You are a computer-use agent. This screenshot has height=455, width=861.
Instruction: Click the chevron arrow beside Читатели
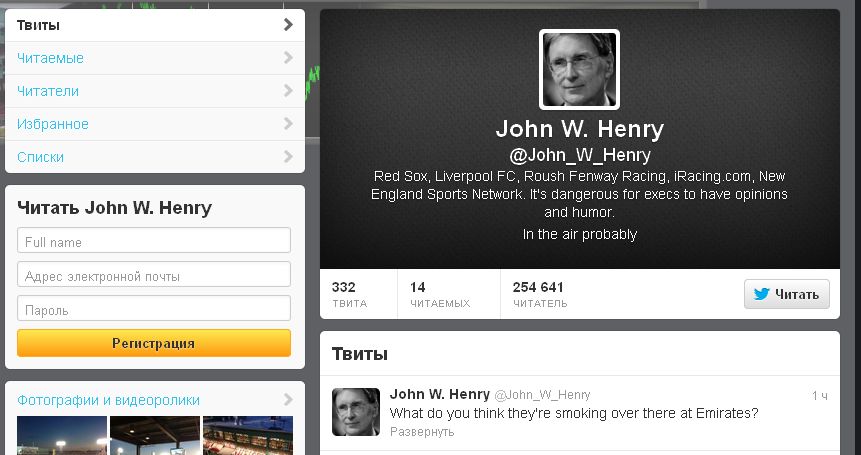(288, 91)
